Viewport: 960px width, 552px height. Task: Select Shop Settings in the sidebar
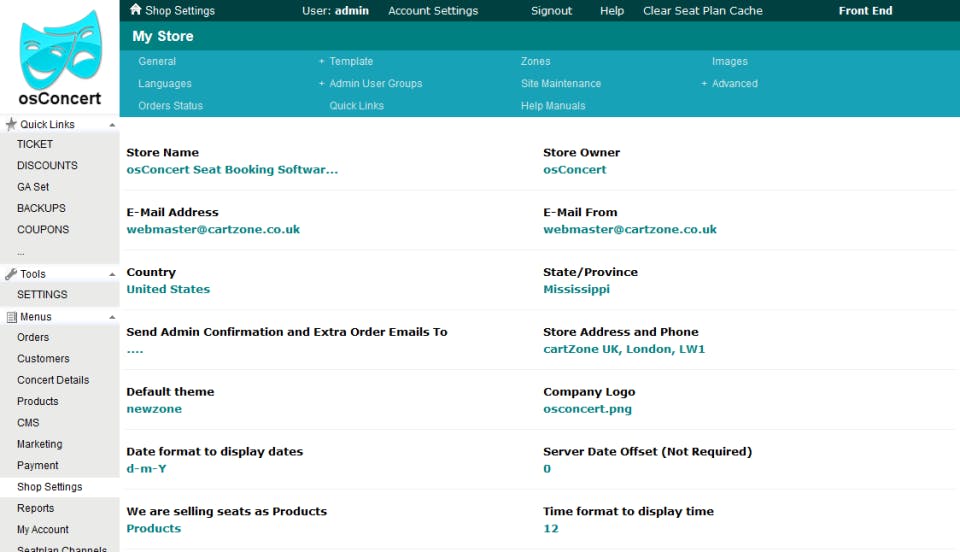pyautogui.click(x=50, y=487)
